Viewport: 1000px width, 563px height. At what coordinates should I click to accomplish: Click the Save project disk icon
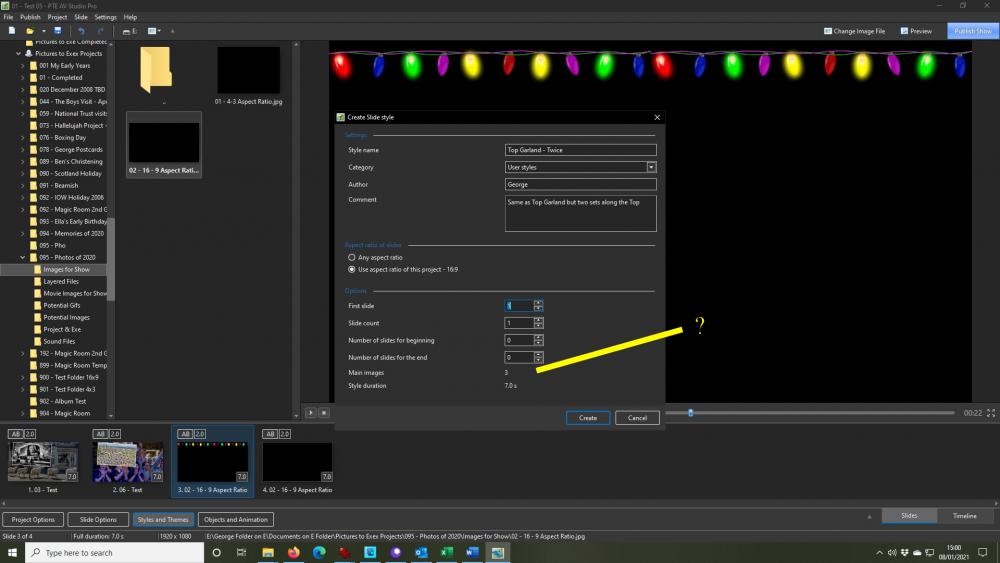point(58,31)
